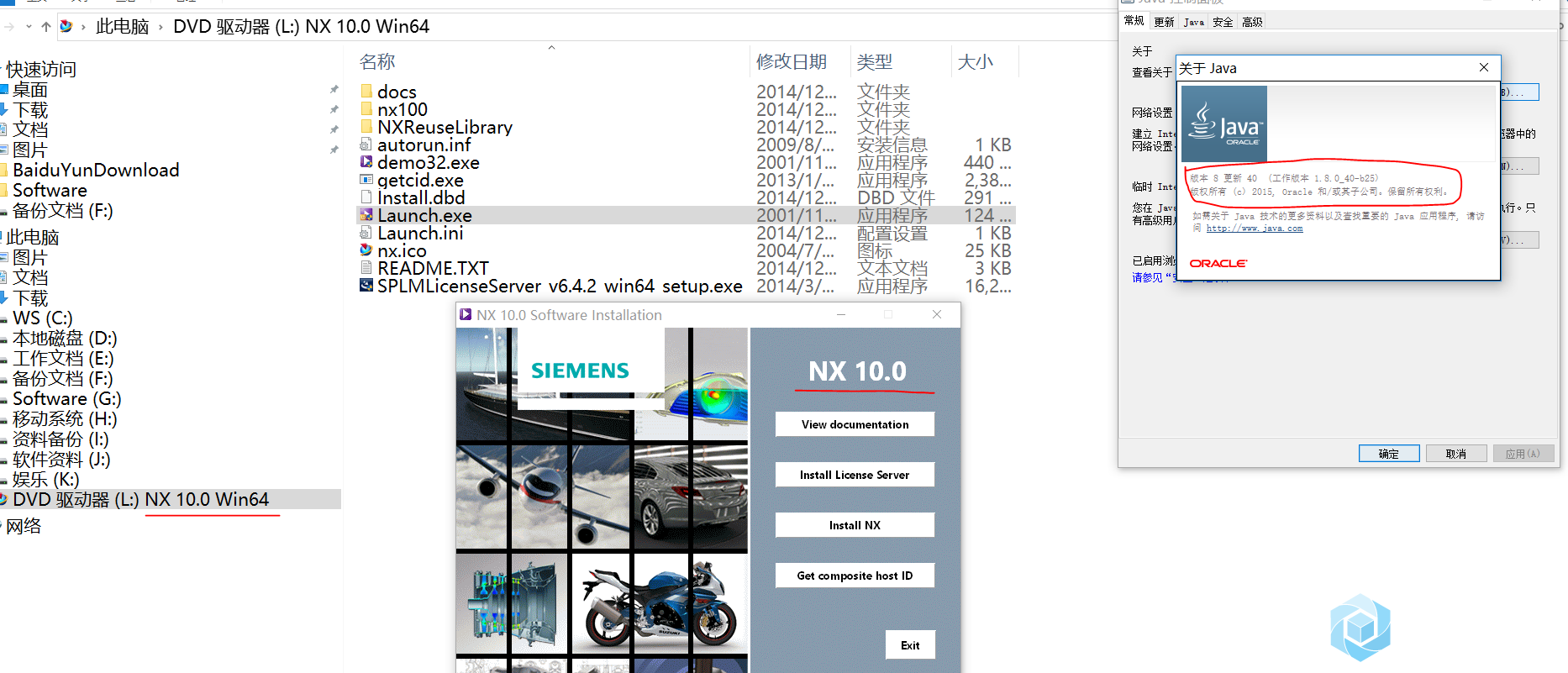Image resolution: width=1568 pixels, height=673 pixels.
Task: Sort by the 类型 column header
Action: coord(875,61)
